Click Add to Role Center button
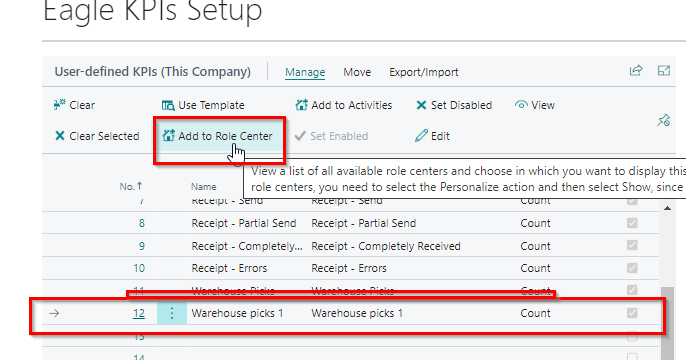Image resolution: width=686 pixels, height=360 pixels. (217, 136)
